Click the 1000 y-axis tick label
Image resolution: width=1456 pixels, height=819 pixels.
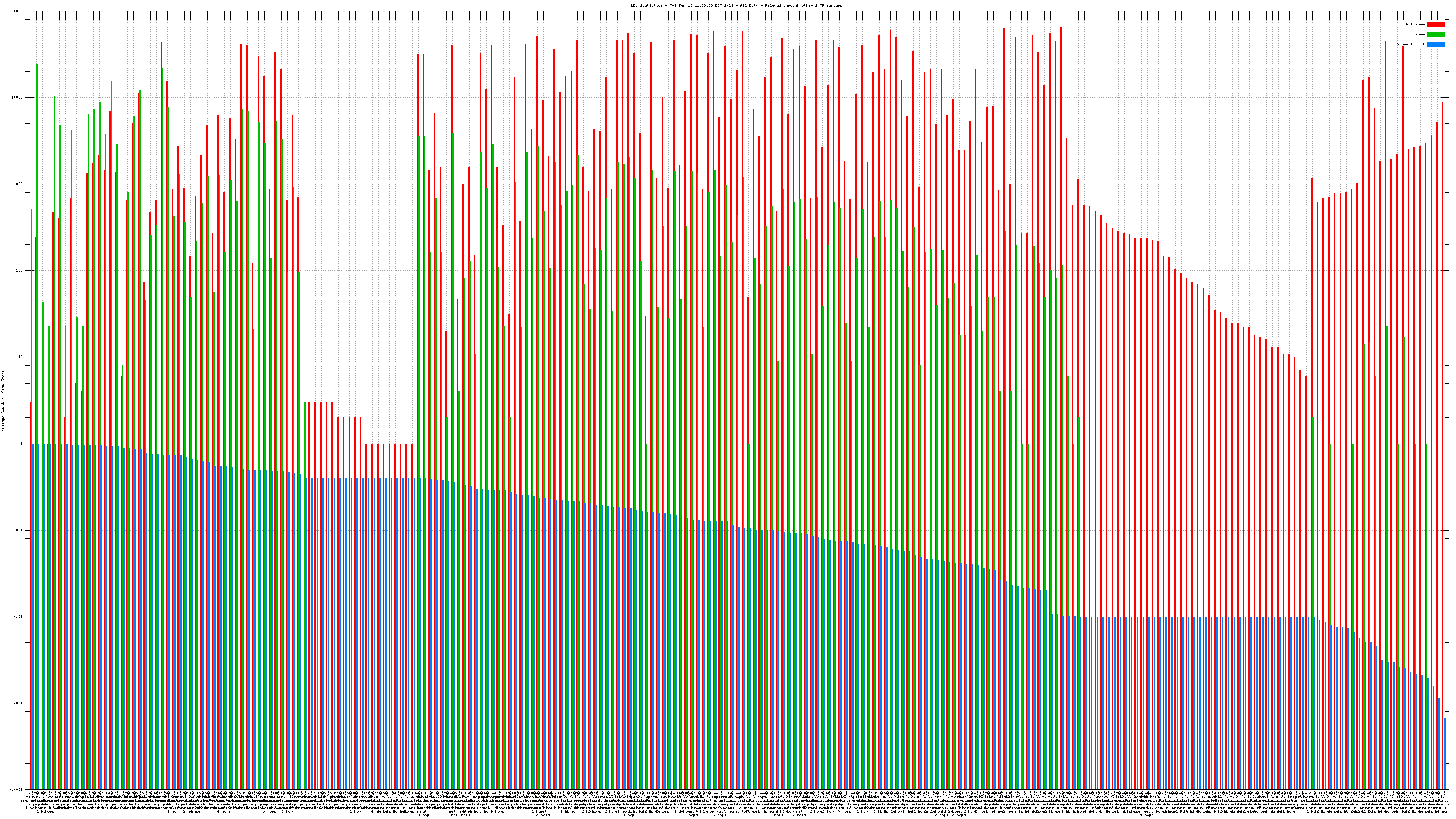pyautogui.click(x=19, y=184)
